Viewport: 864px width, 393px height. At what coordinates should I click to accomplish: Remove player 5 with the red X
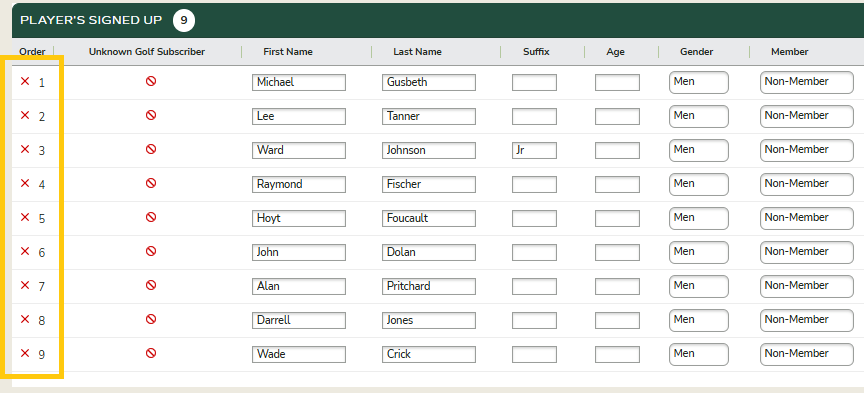coord(25,217)
